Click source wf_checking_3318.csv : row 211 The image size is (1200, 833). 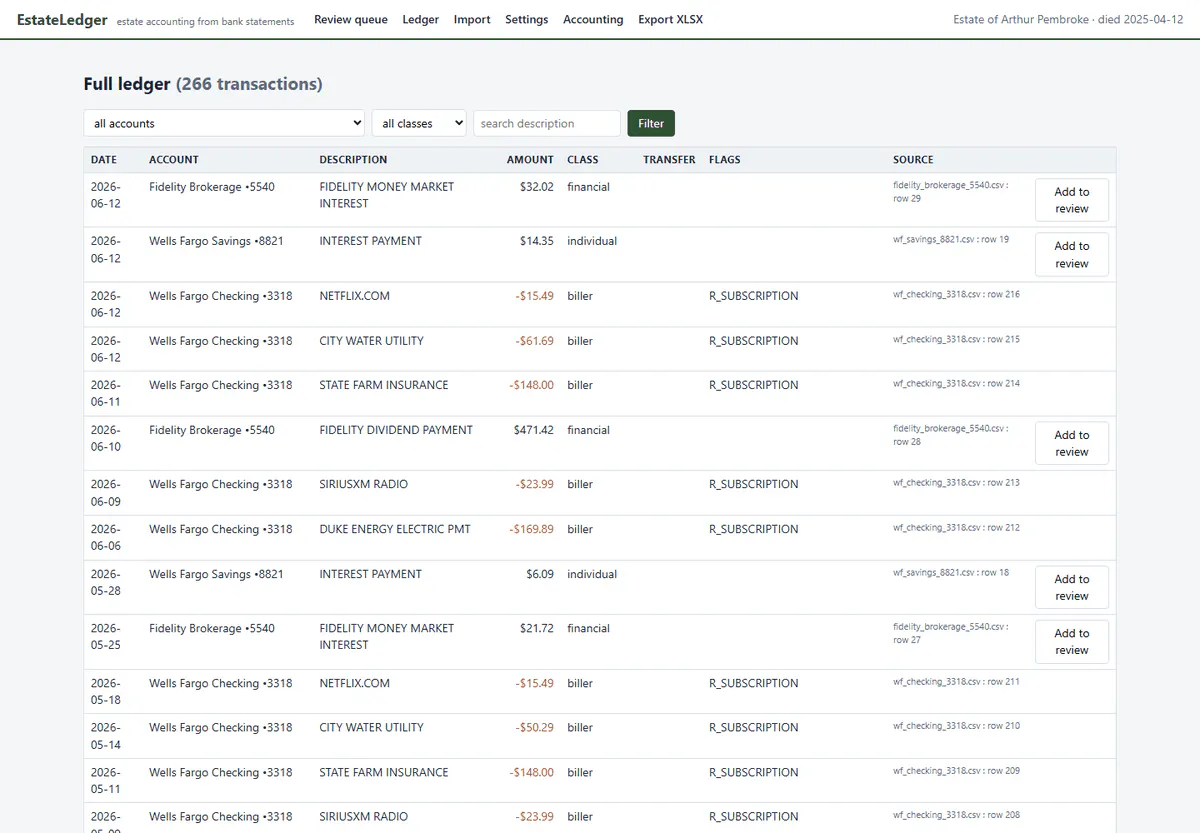(x=956, y=682)
